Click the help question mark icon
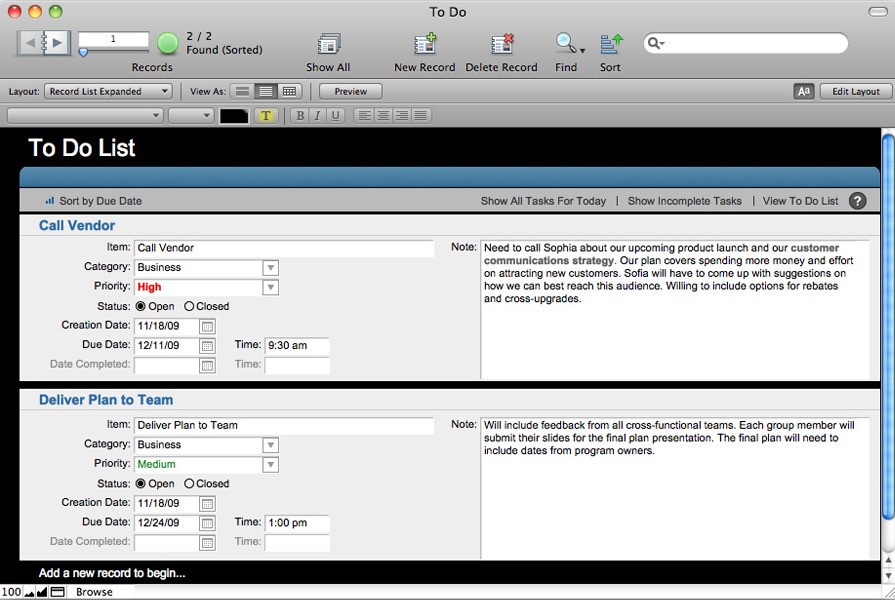Screen dimensions: 895x600 [857, 201]
